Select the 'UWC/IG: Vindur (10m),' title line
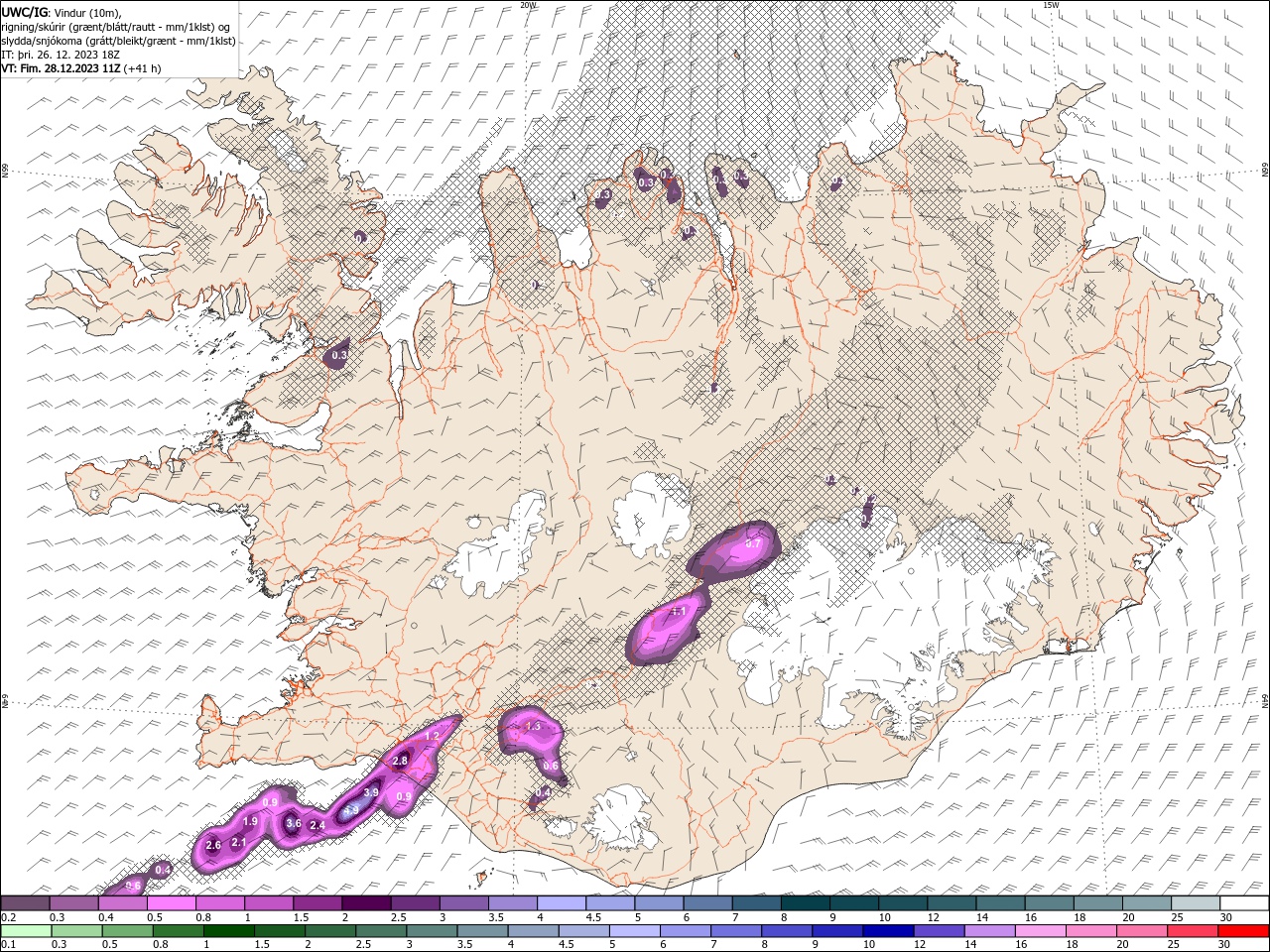 point(61,12)
